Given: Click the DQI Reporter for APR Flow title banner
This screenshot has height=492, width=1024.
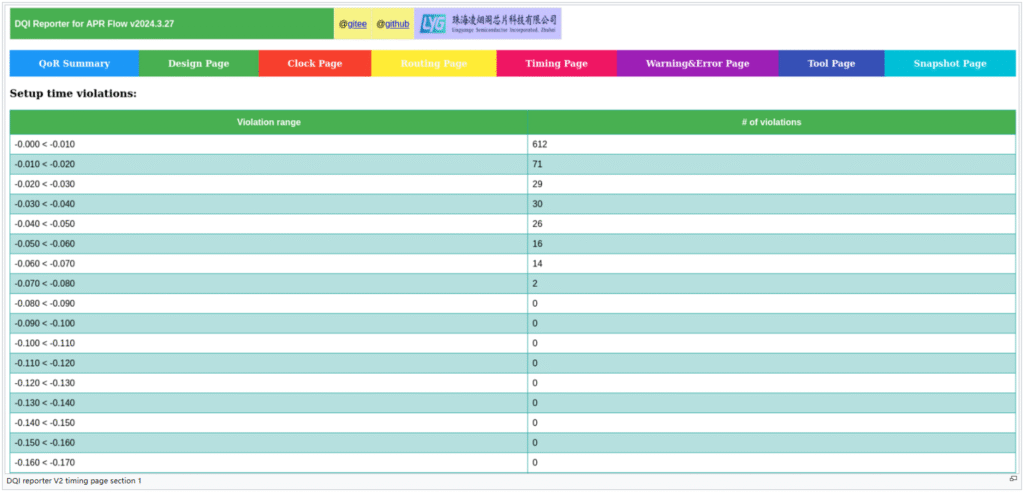Looking at the screenshot, I should (171, 24).
